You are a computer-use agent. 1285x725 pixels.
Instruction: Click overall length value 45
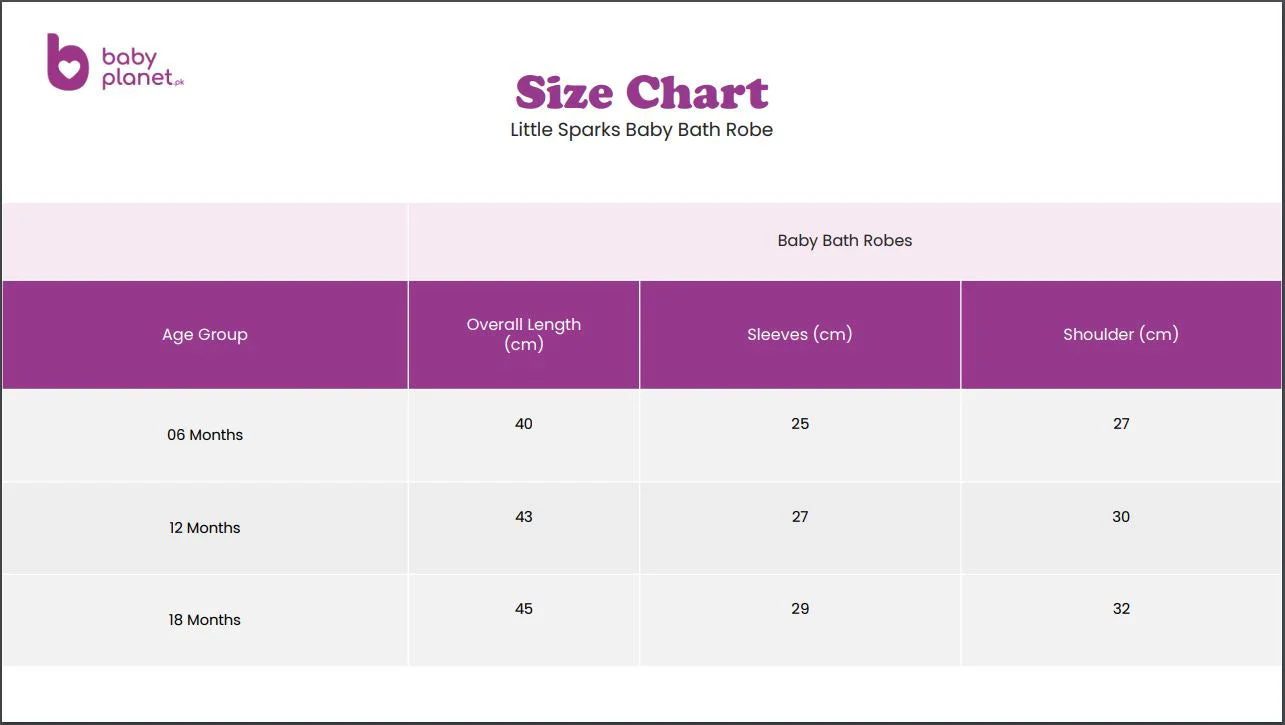(524, 609)
